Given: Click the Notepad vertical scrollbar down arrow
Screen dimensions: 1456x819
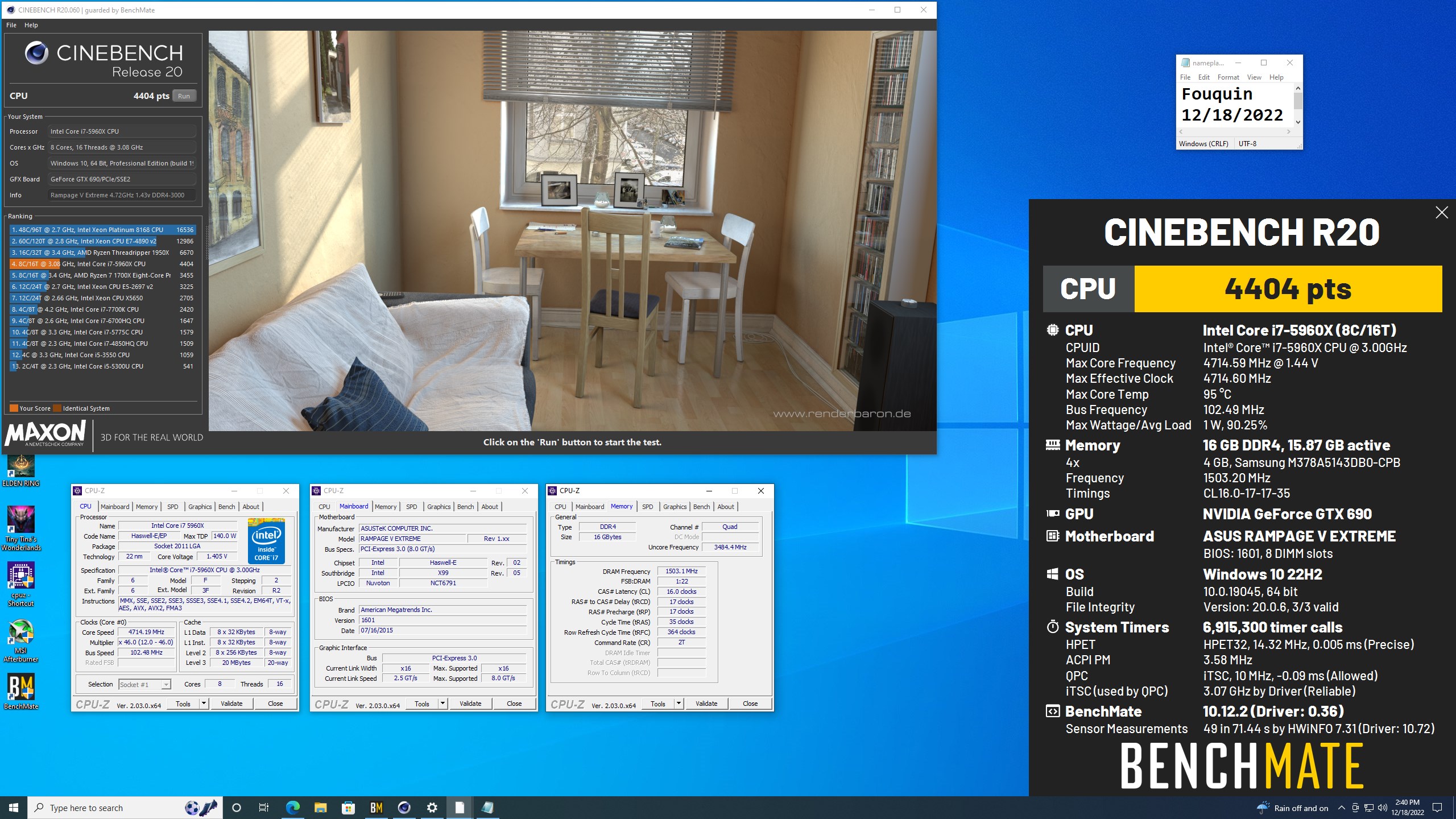Looking at the screenshot, I should point(1298,122).
